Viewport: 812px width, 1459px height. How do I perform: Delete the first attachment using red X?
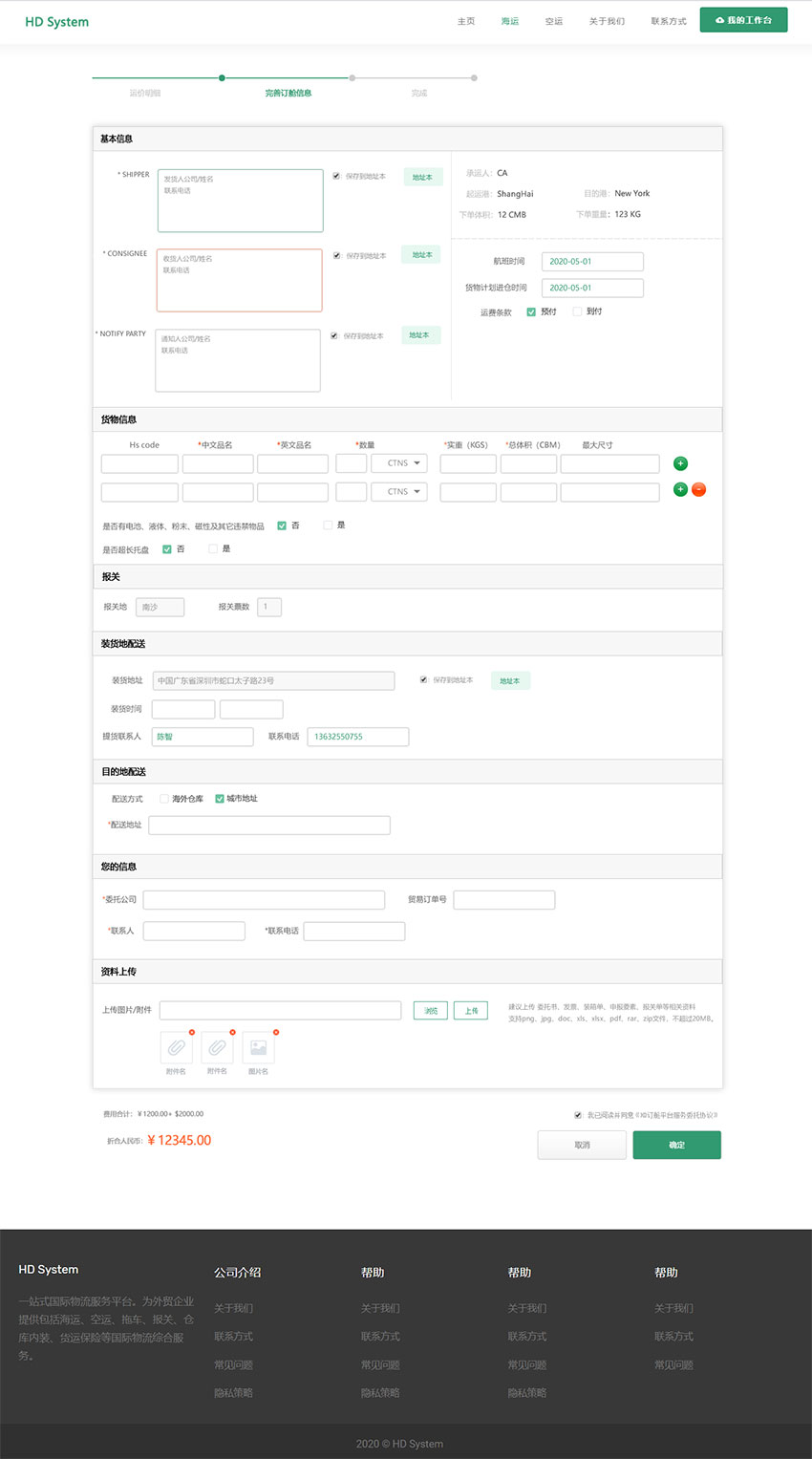point(192,1032)
